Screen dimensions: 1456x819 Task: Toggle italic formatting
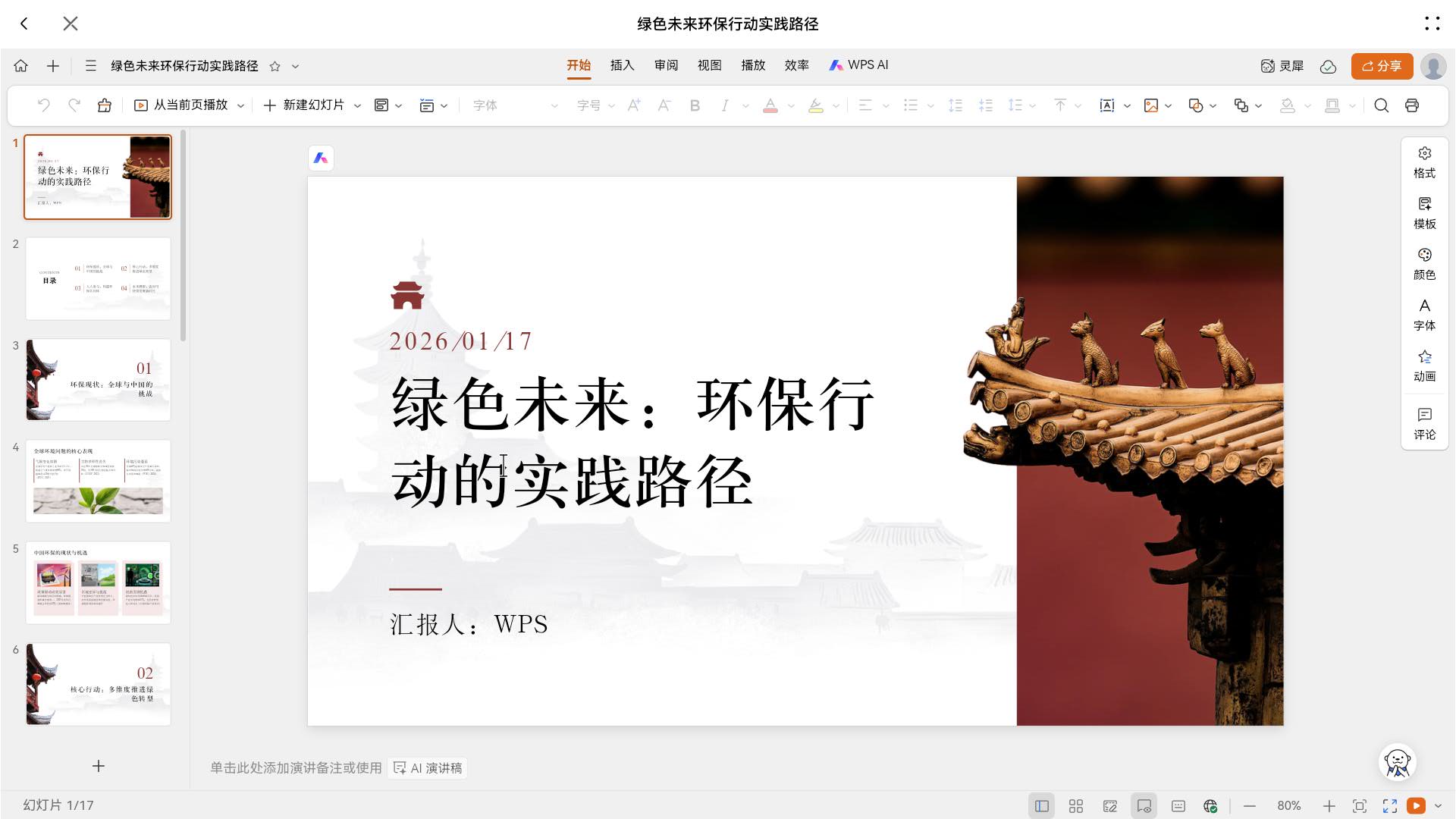tap(725, 105)
